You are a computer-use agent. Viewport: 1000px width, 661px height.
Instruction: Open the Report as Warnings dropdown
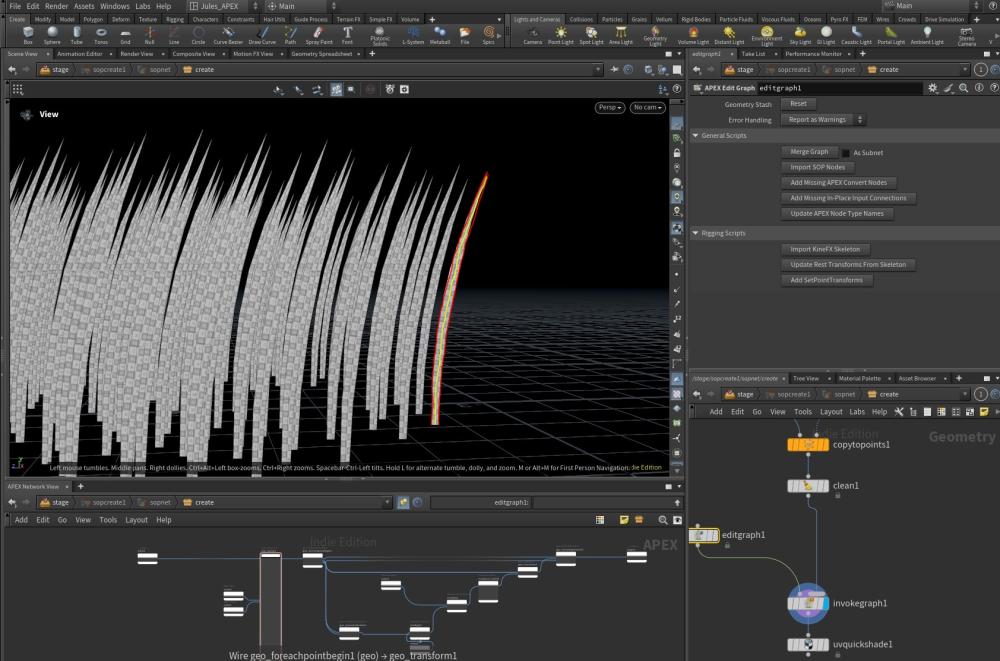pos(823,119)
